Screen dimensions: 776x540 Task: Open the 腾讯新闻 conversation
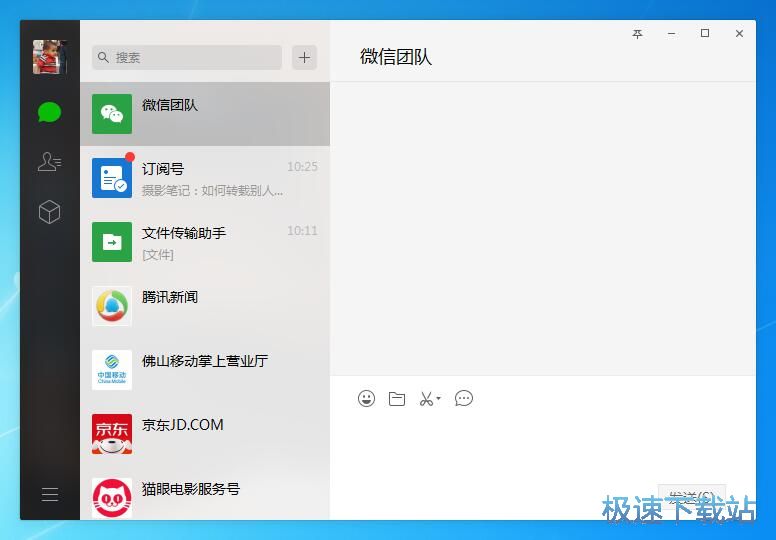[205, 306]
